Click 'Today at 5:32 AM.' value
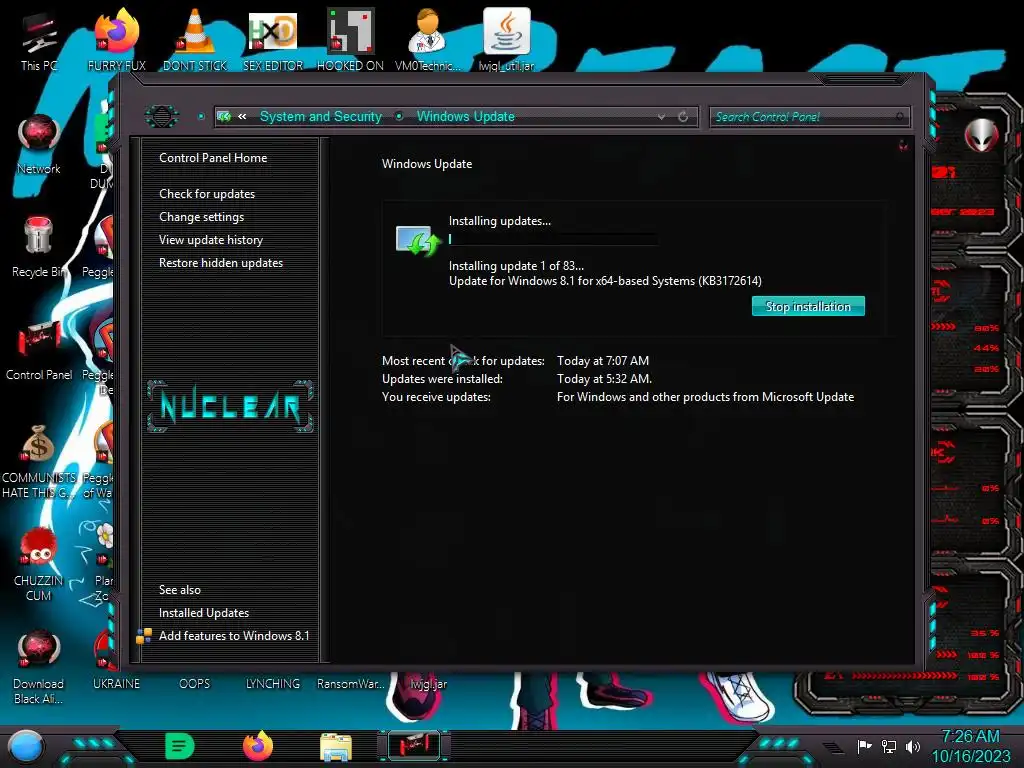The width and height of the screenshot is (1024, 768). [x=604, y=379]
